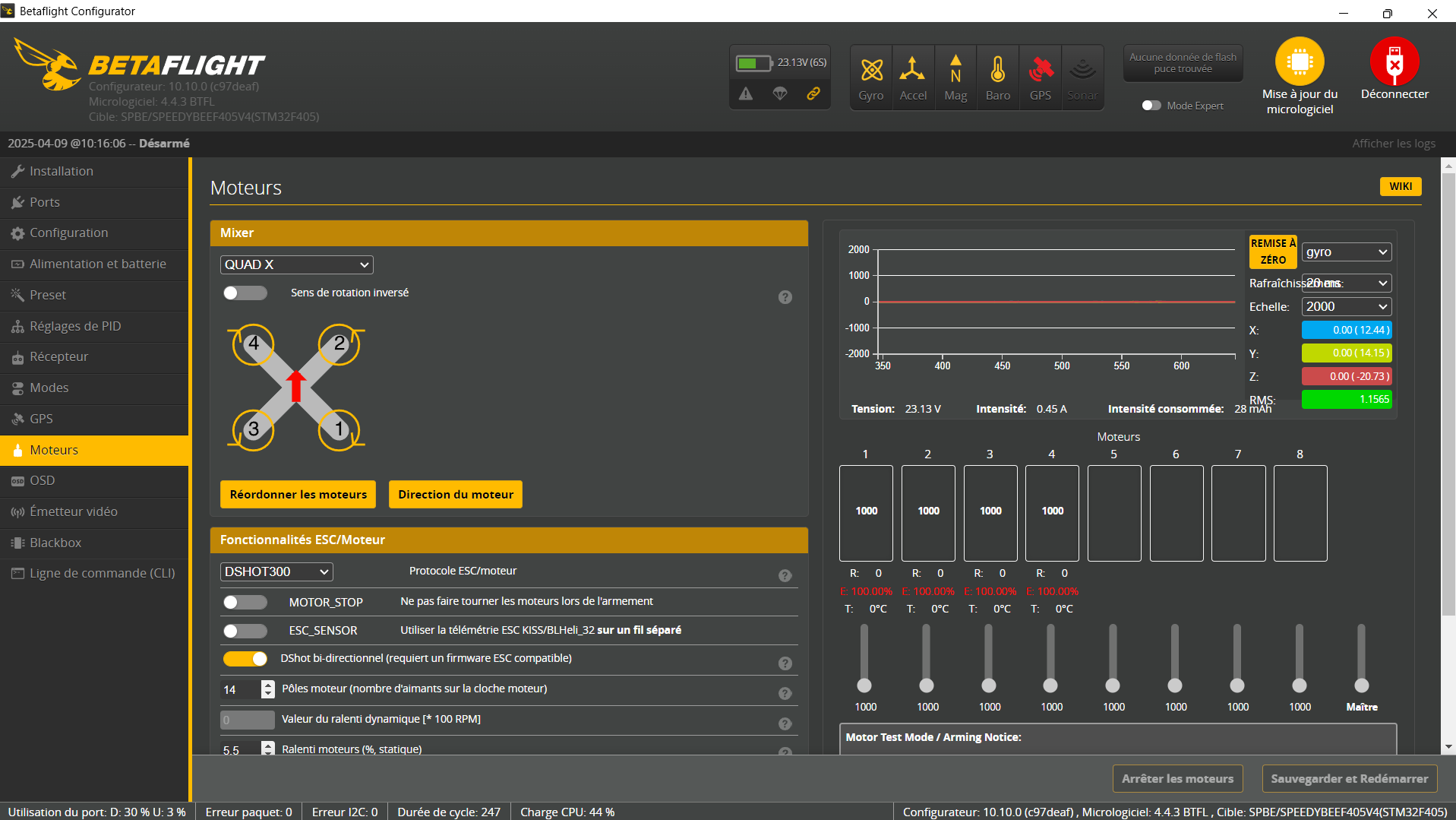Click the red Déconnecter USB icon
This screenshot has height=820, width=1456.
(1394, 62)
